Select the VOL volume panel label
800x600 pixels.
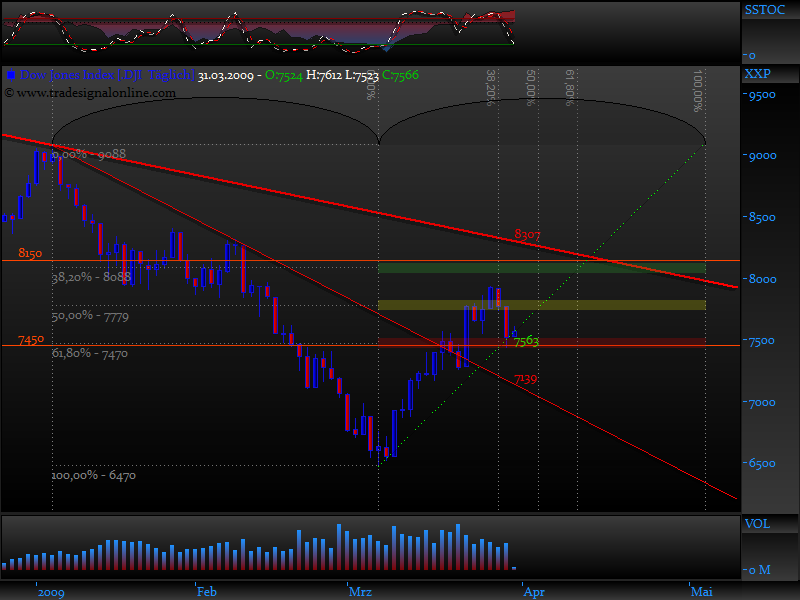[757, 524]
